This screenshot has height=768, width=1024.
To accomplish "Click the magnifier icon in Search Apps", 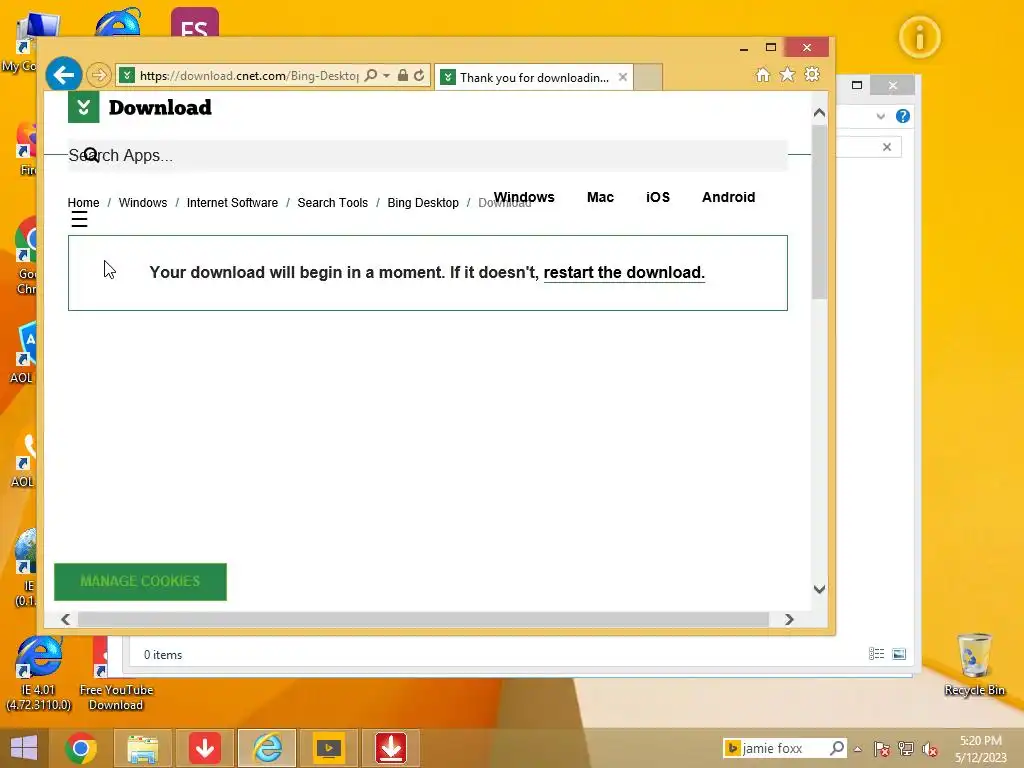I will 91,155.
